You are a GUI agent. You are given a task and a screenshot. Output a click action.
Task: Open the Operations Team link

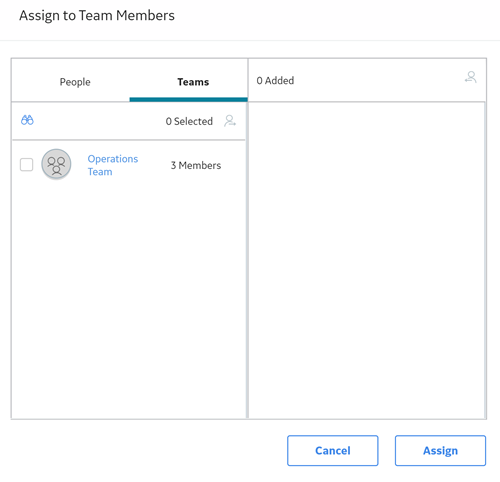coord(113,165)
